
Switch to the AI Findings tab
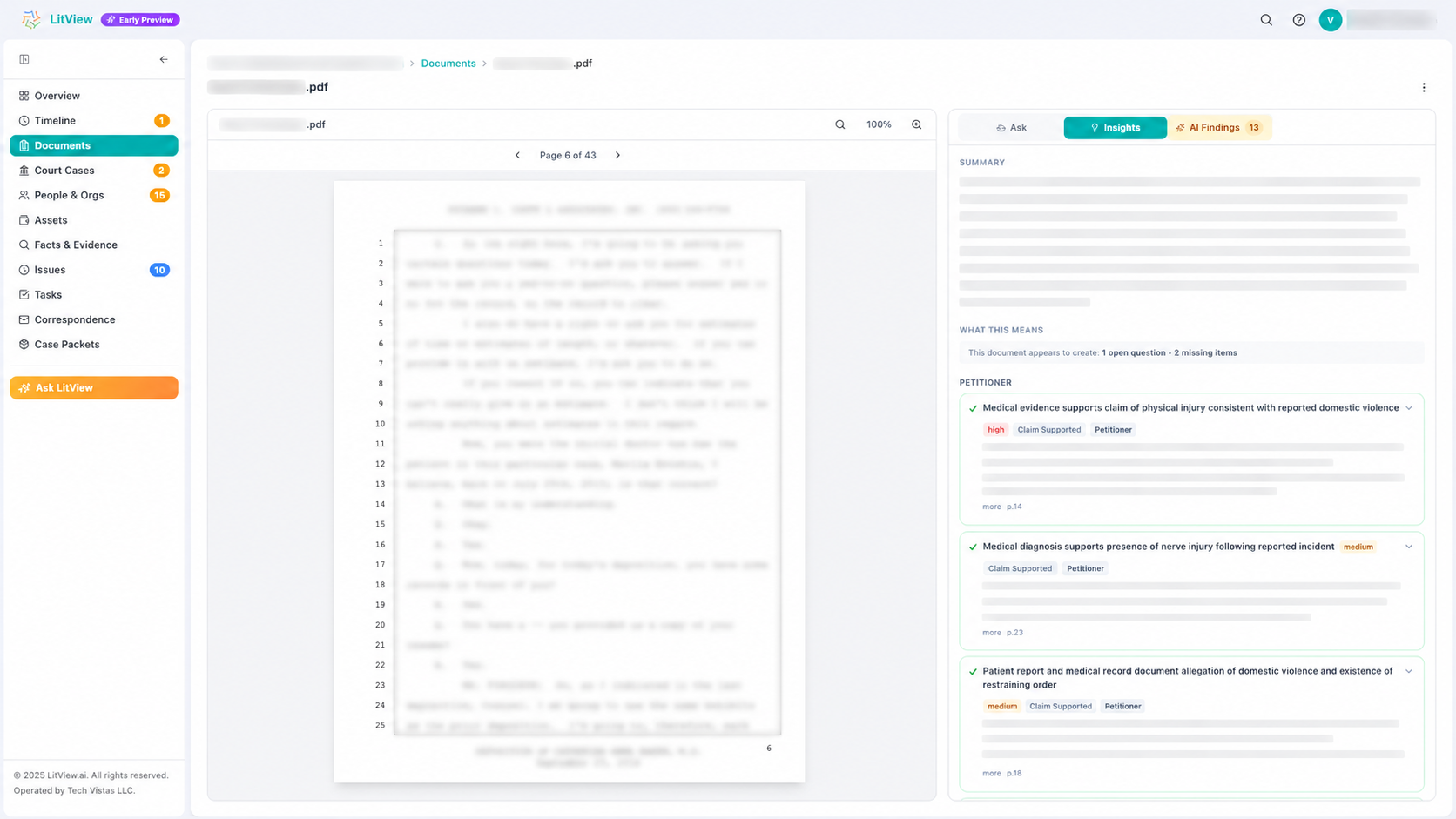tap(1219, 128)
